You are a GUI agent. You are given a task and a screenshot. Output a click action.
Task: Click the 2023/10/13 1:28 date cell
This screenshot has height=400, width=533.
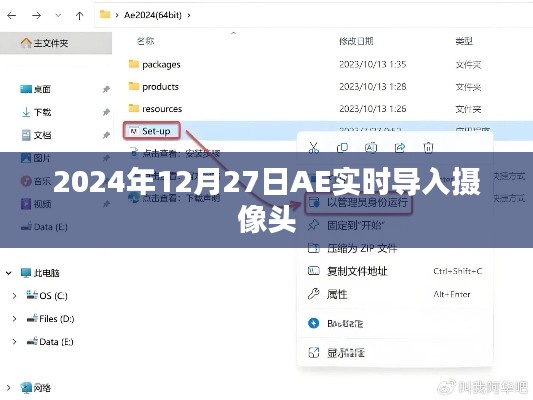pyautogui.click(x=373, y=87)
